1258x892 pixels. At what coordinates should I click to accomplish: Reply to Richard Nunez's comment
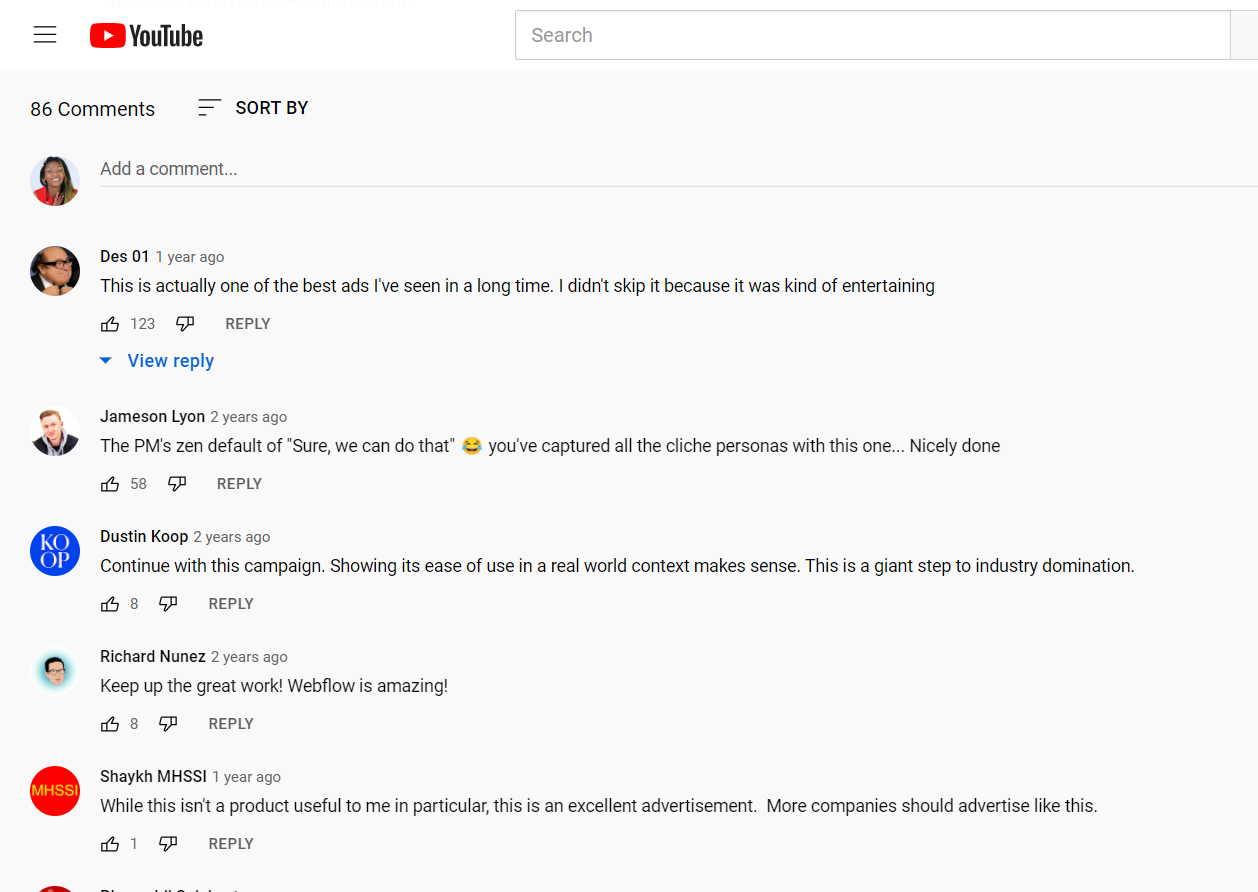point(231,724)
